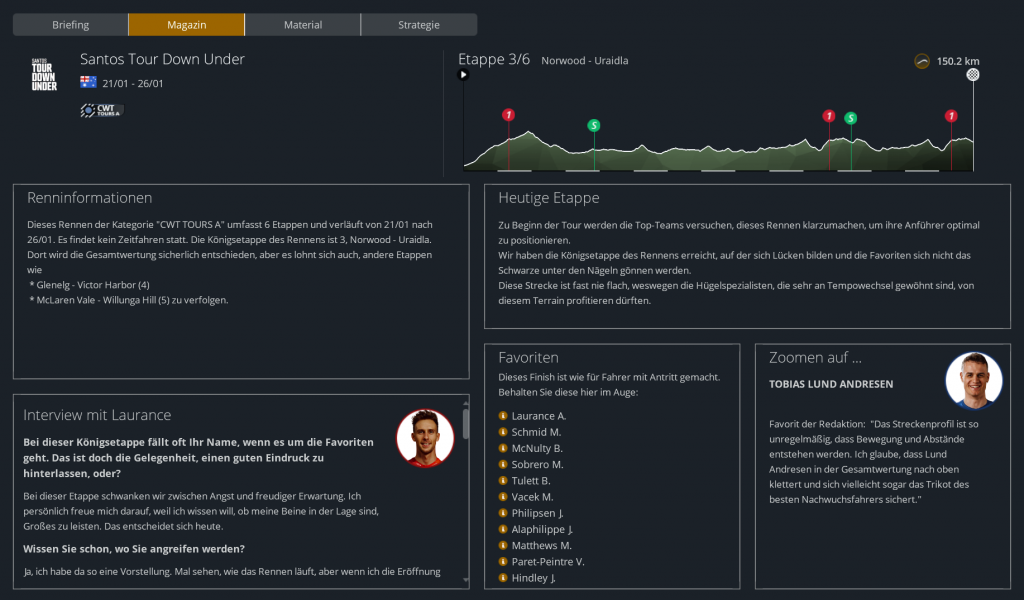Viewport: 1024px width, 600px height.
Task: Select the first green sprint marker
Action: (594, 126)
